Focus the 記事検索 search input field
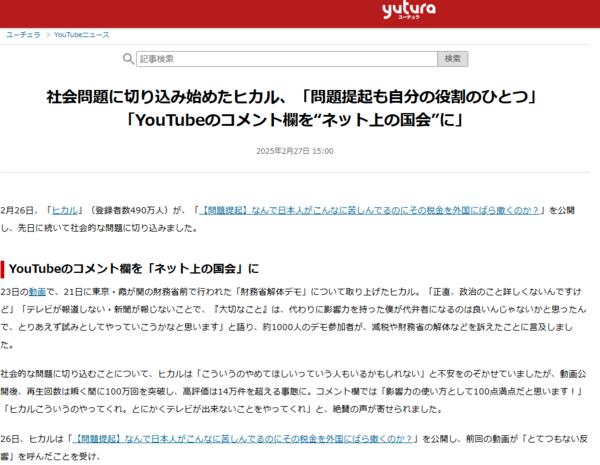The height and width of the screenshot is (465, 600). click(x=287, y=59)
